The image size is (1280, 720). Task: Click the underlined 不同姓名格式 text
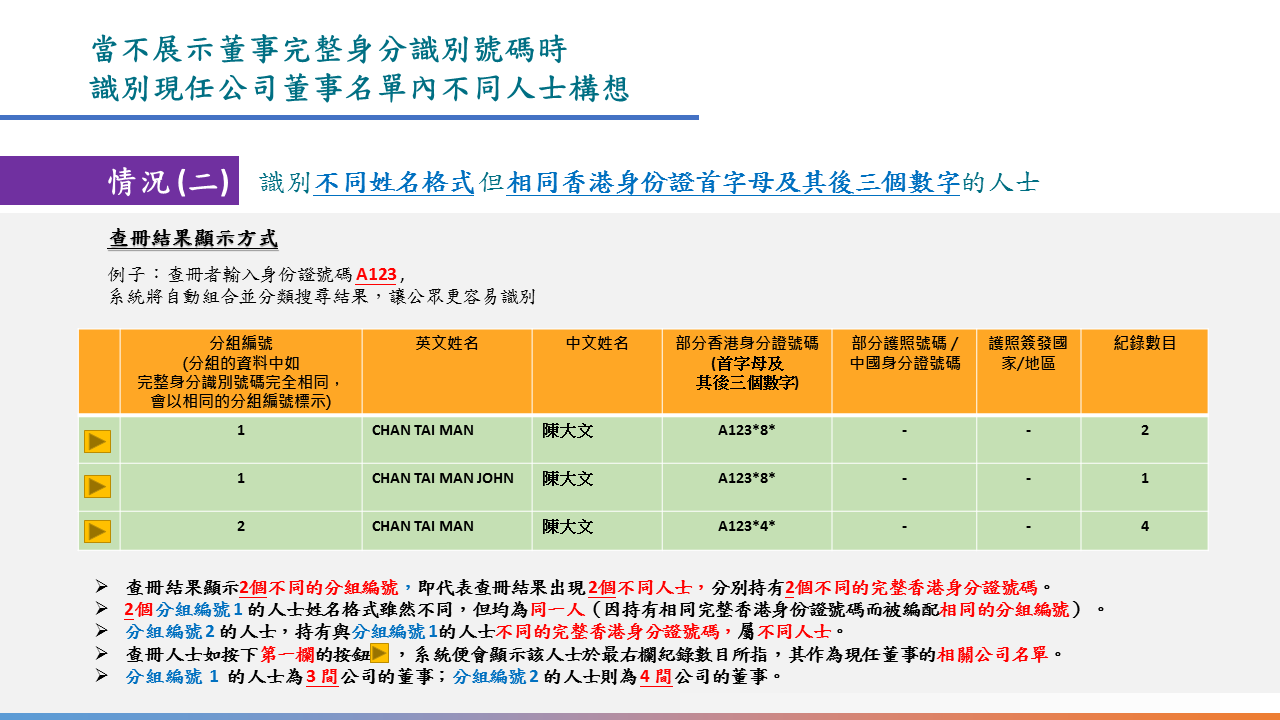(x=393, y=182)
